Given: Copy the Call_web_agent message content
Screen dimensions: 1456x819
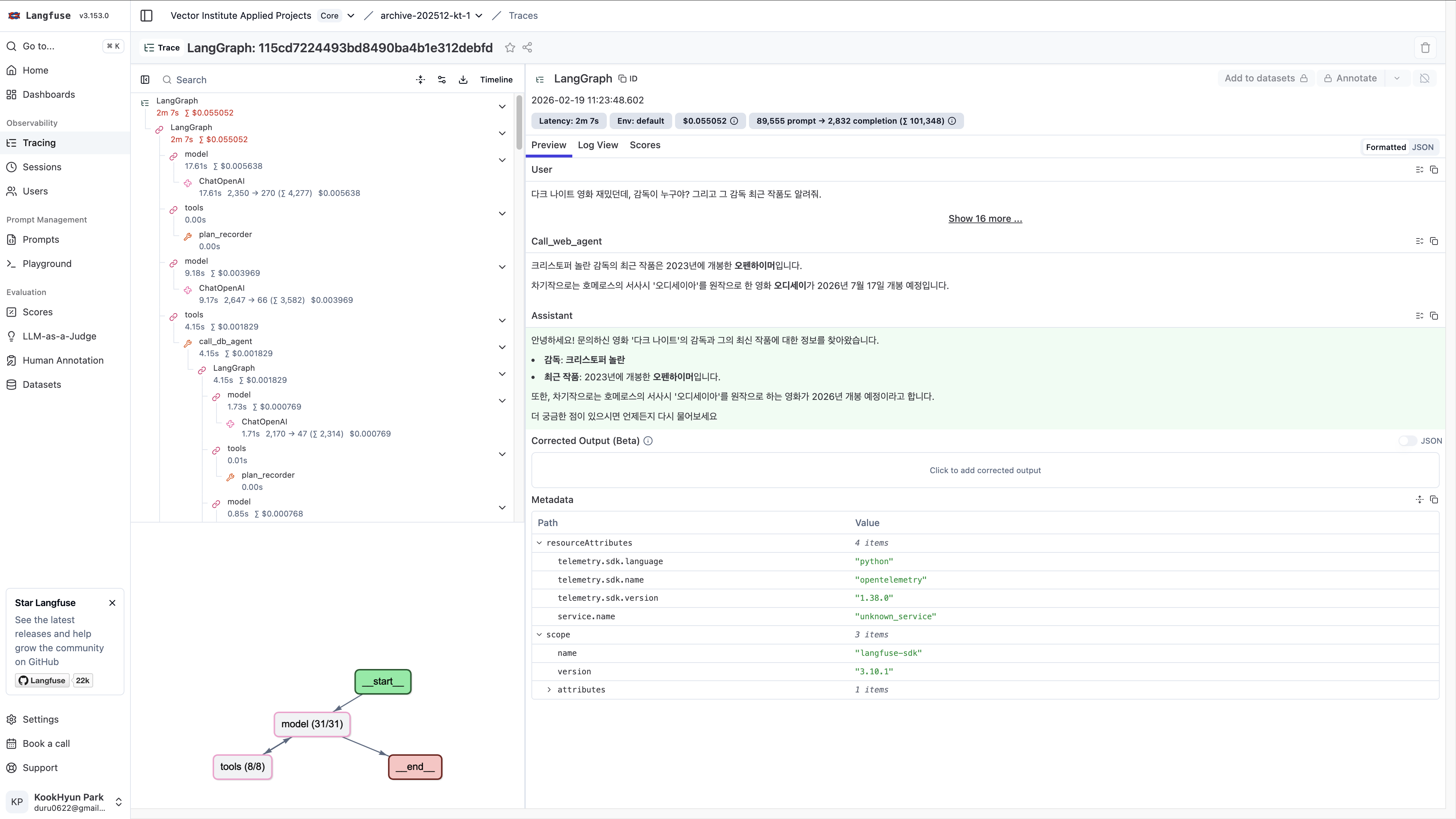Looking at the screenshot, I should (x=1434, y=241).
